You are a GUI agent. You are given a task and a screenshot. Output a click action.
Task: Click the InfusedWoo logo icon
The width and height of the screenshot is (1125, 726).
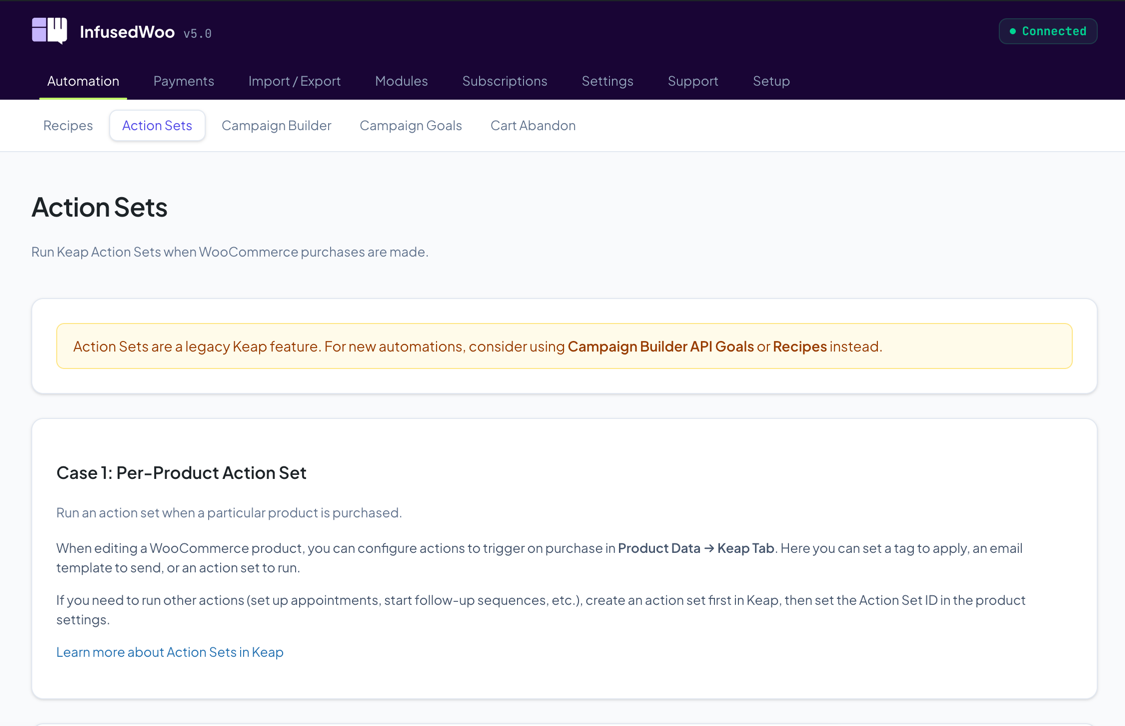pos(47,31)
